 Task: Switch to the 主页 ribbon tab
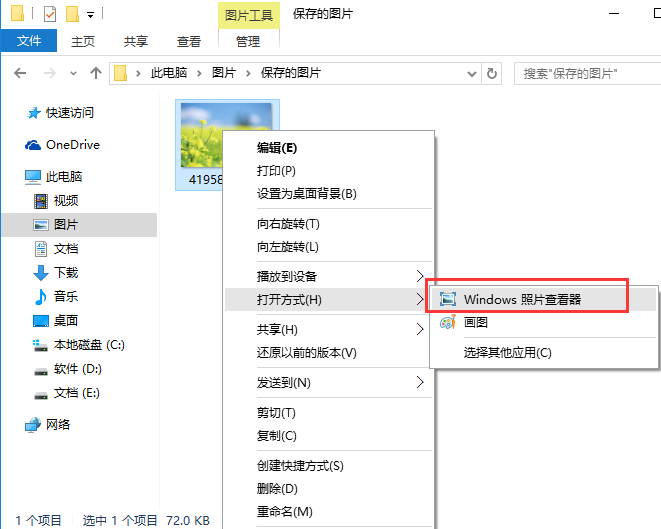(x=83, y=41)
